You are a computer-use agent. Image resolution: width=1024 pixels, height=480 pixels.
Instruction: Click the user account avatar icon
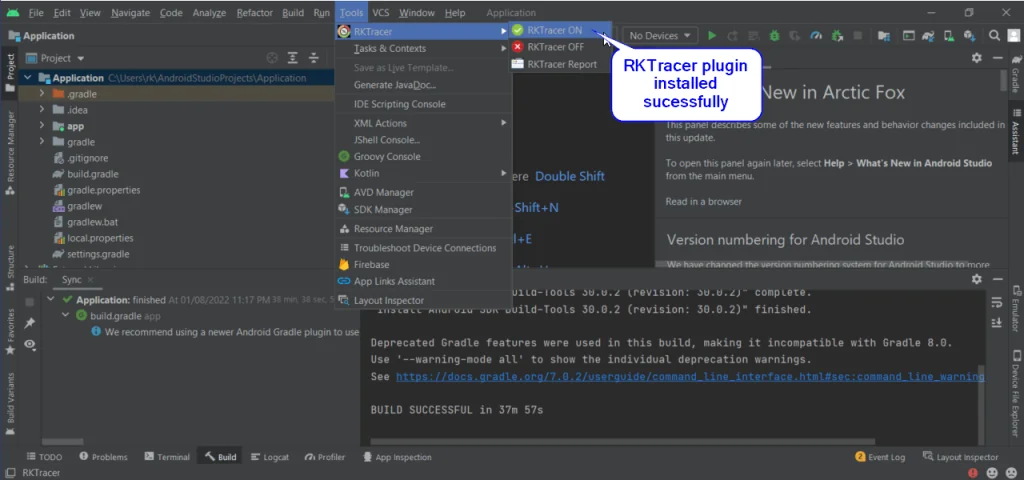(1012, 36)
